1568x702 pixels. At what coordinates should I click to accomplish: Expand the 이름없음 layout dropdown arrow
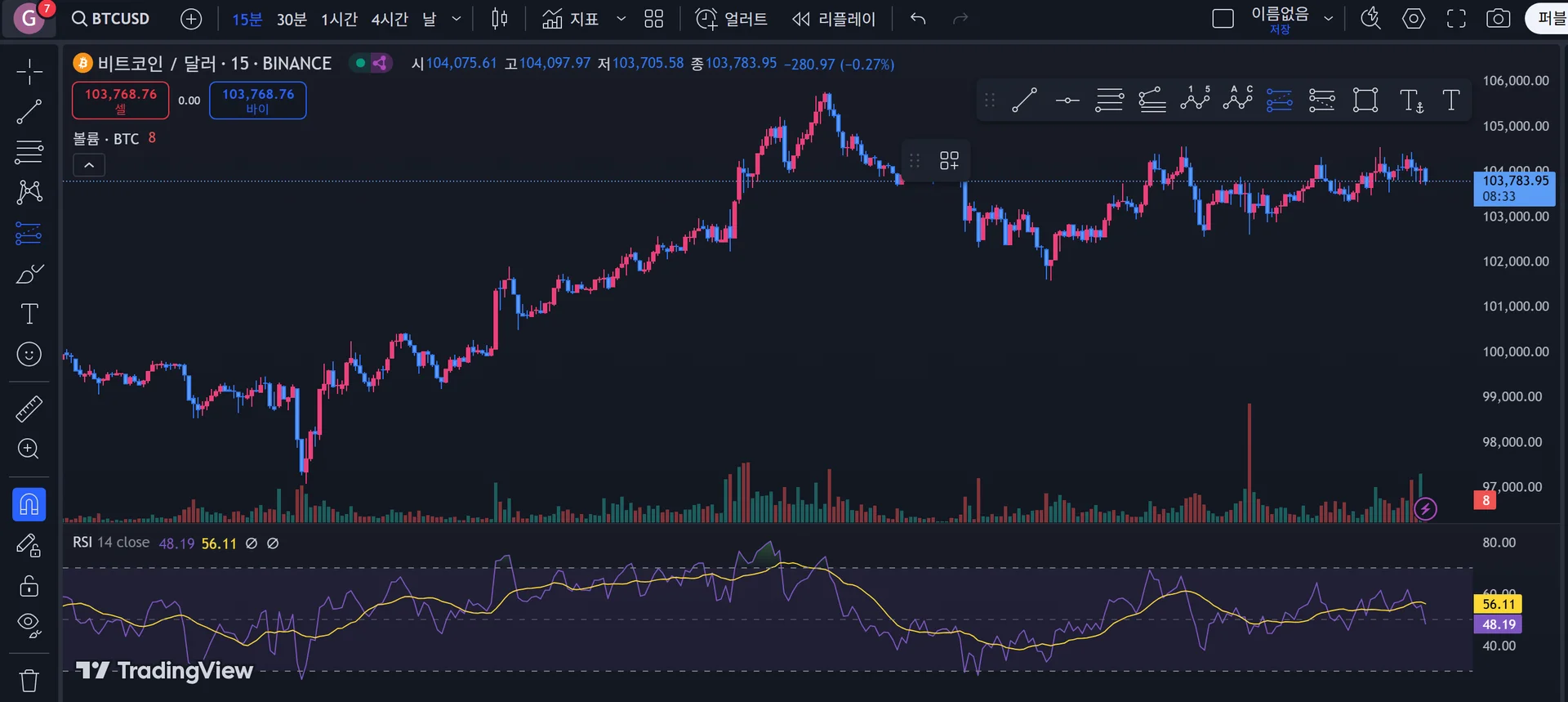pos(1329,19)
